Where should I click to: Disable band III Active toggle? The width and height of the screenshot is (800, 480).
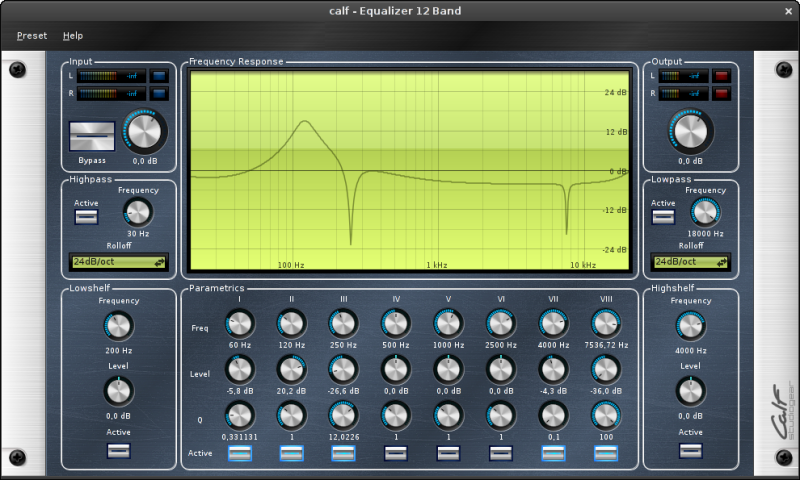coord(343,453)
